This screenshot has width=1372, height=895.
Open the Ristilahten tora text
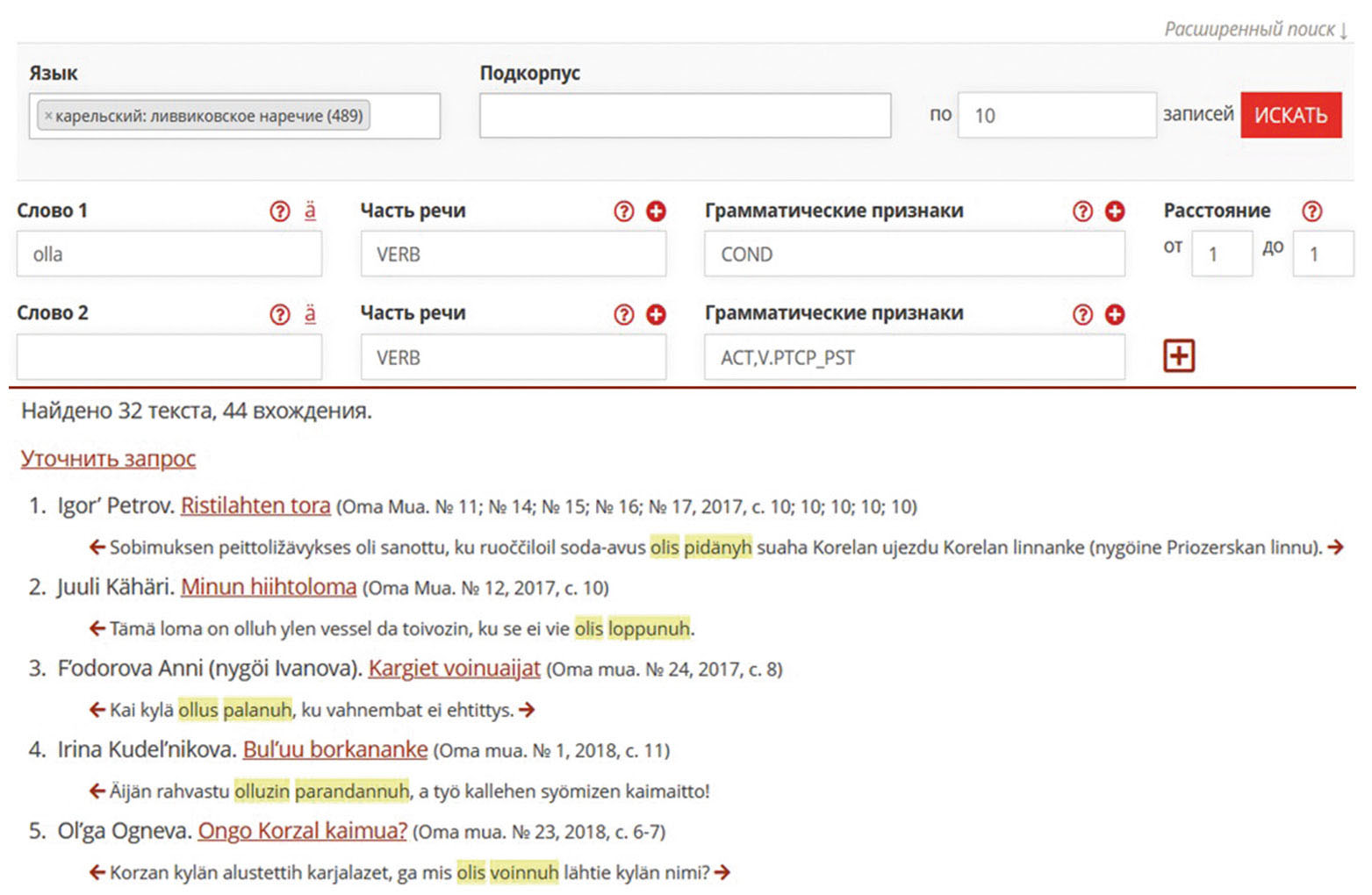(255, 506)
